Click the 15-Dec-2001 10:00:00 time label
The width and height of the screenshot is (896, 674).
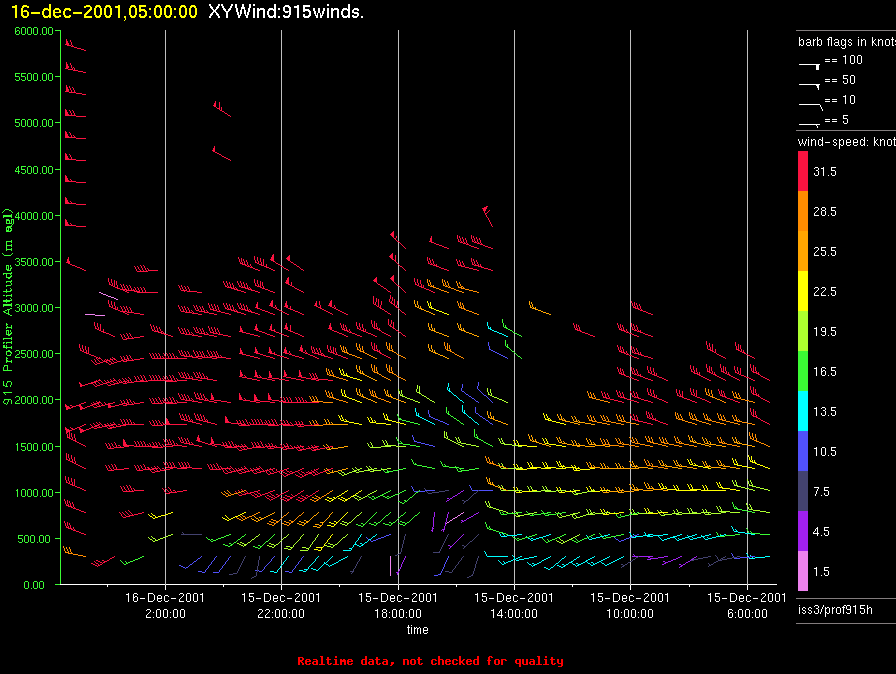point(630,605)
